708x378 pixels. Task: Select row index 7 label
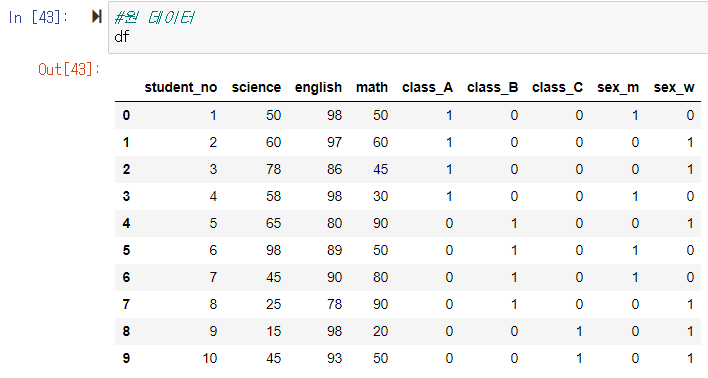(126, 304)
